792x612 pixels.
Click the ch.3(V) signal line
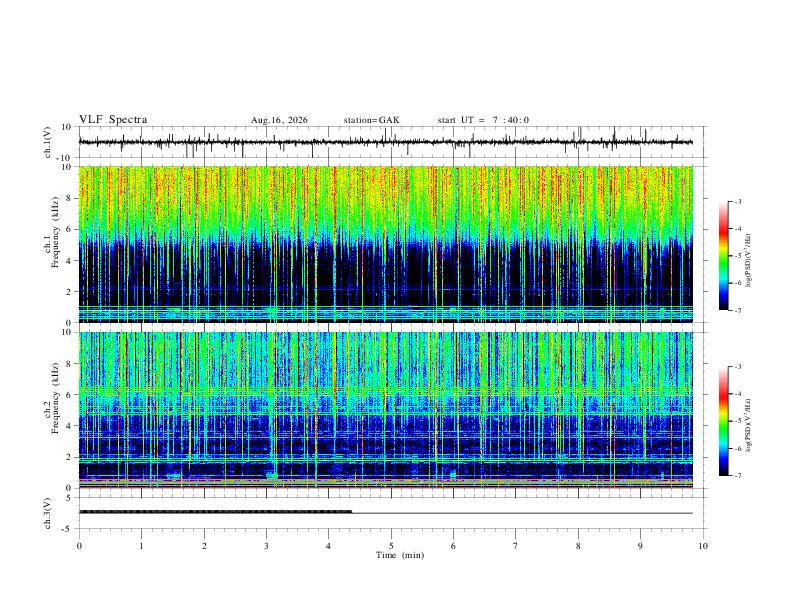click(385, 513)
